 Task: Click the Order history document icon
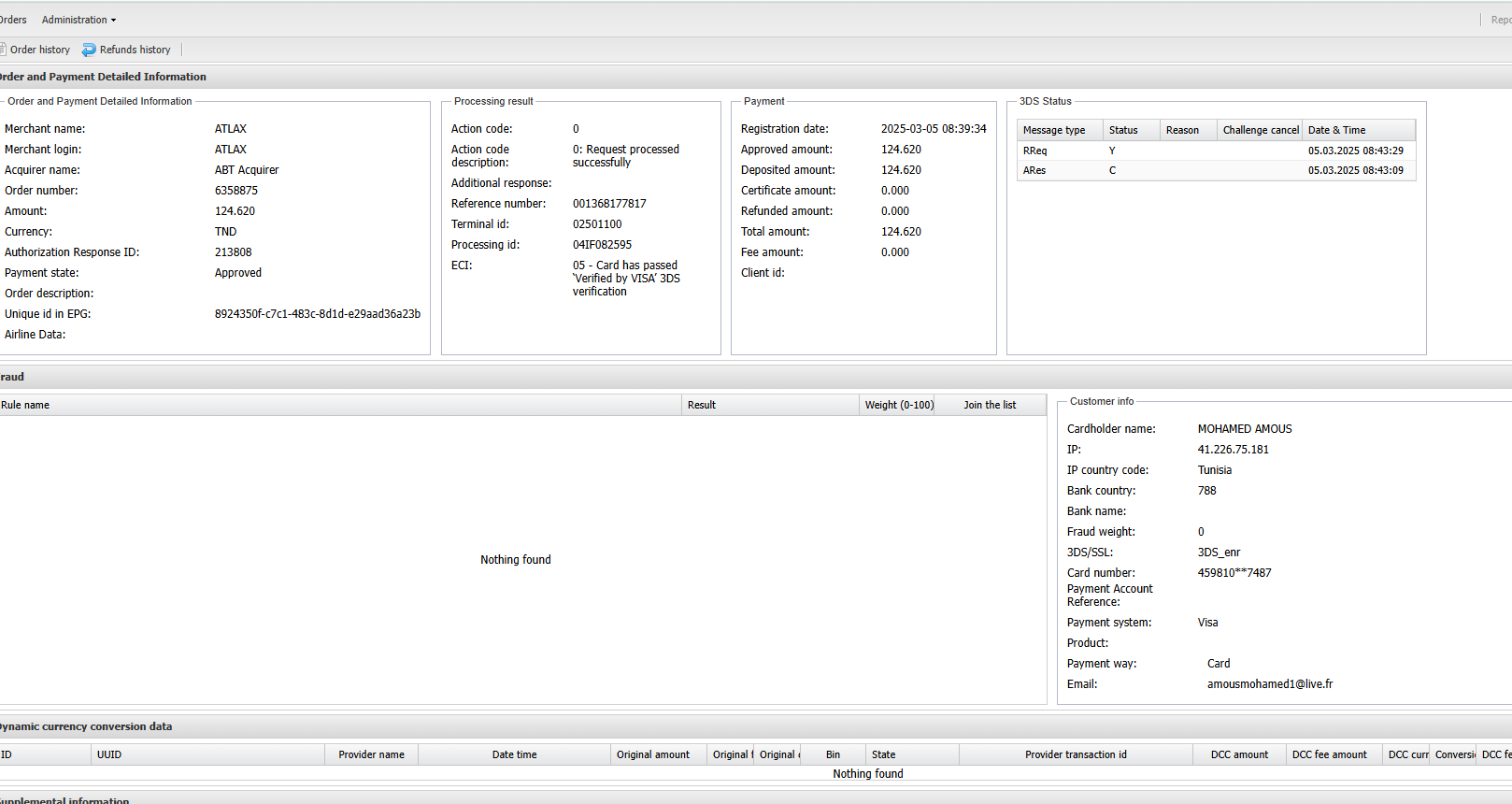click(x=3, y=50)
